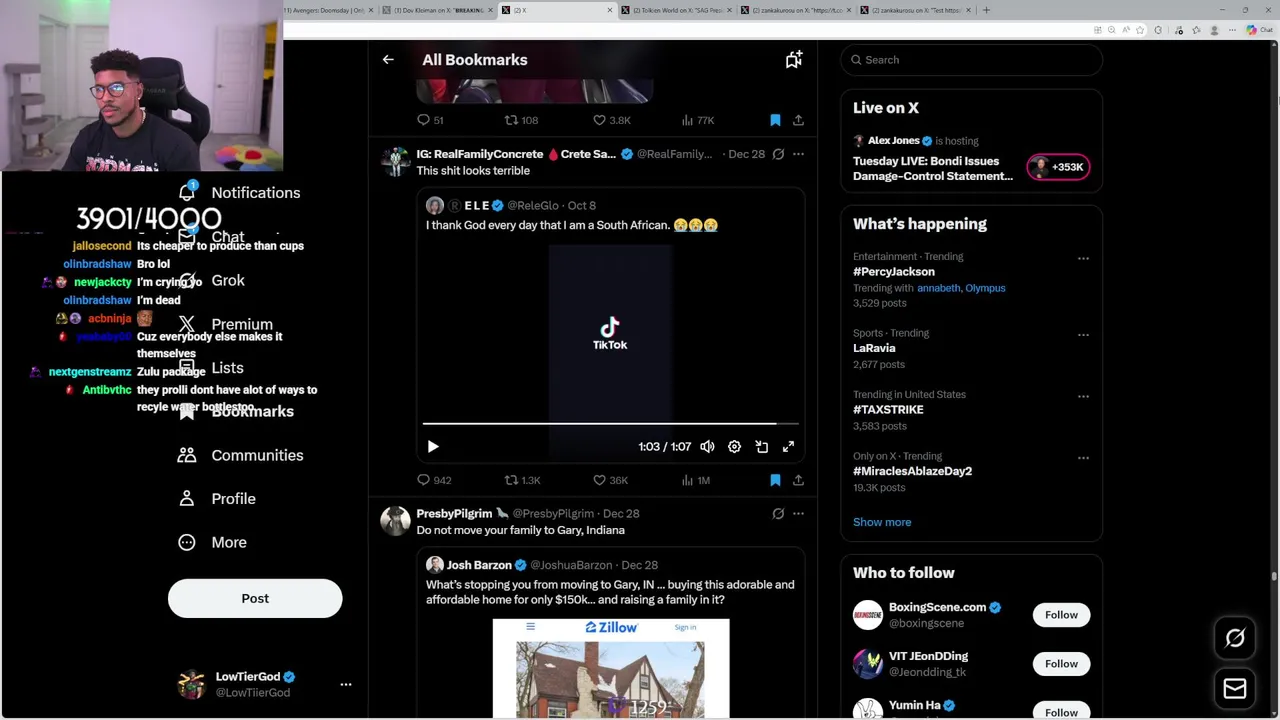The height and width of the screenshot is (720, 1280).
Task: Open Premium in the sidebar
Action: [x=225, y=325]
